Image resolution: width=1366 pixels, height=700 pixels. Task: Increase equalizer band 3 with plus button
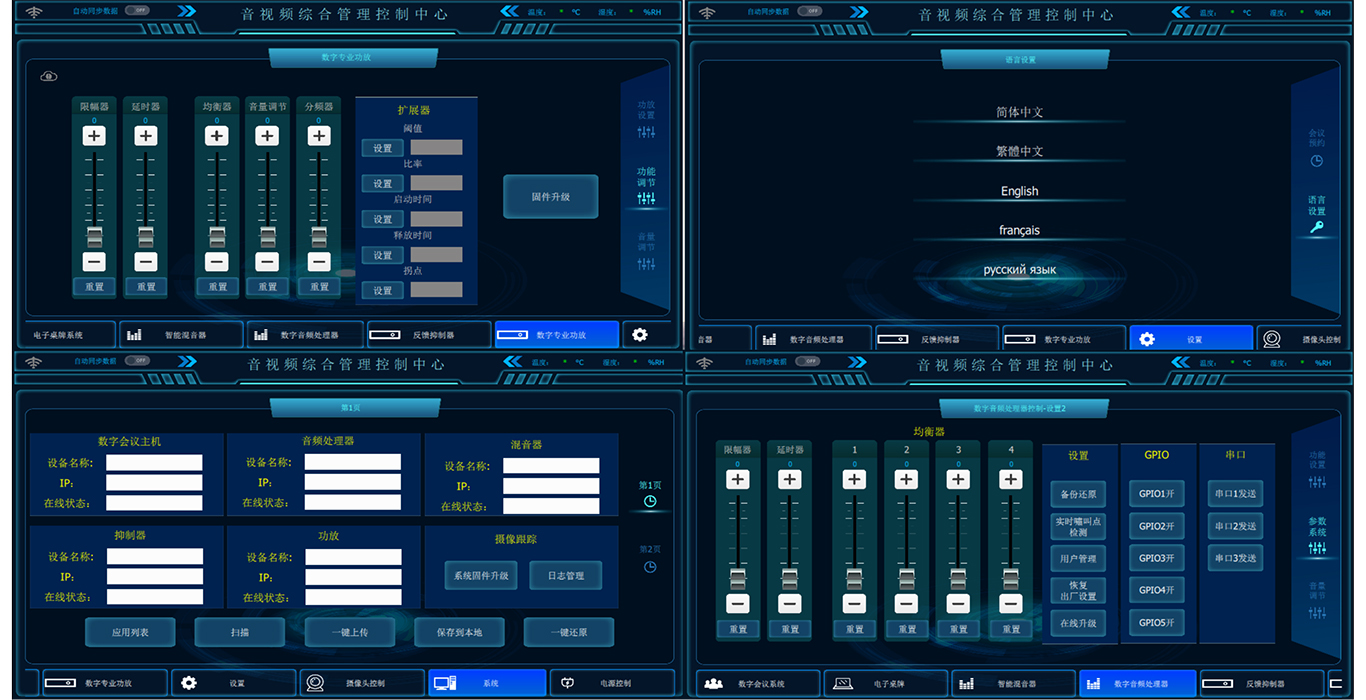coord(958,480)
